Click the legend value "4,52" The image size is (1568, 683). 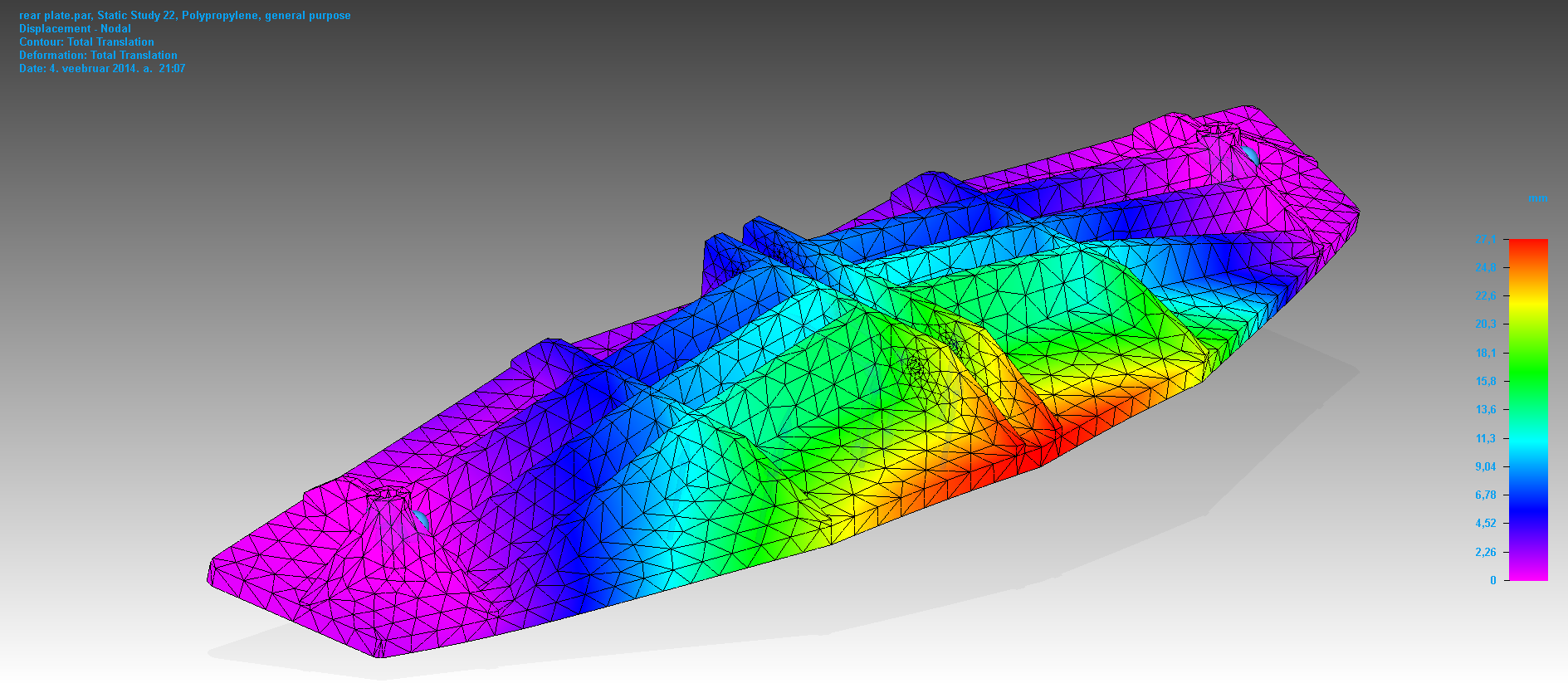click(1486, 523)
